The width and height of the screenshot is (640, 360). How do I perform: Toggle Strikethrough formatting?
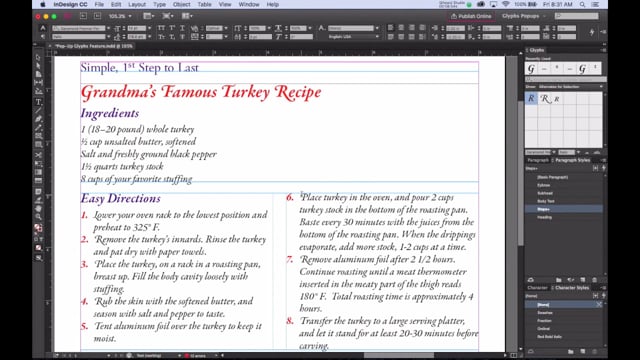coord(182,37)
